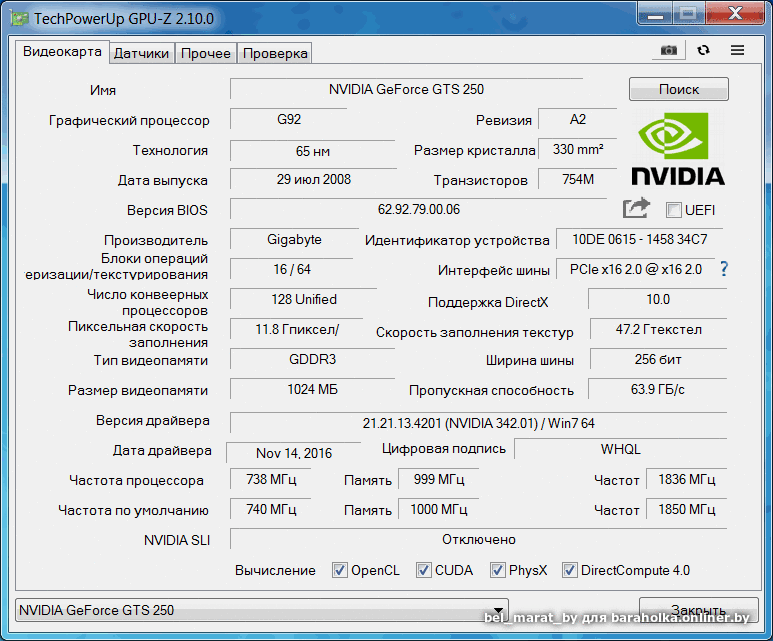Click the GPU-Z title bar app icon
The width and height of the screenshot is (773, 641).
coord(19,19)
